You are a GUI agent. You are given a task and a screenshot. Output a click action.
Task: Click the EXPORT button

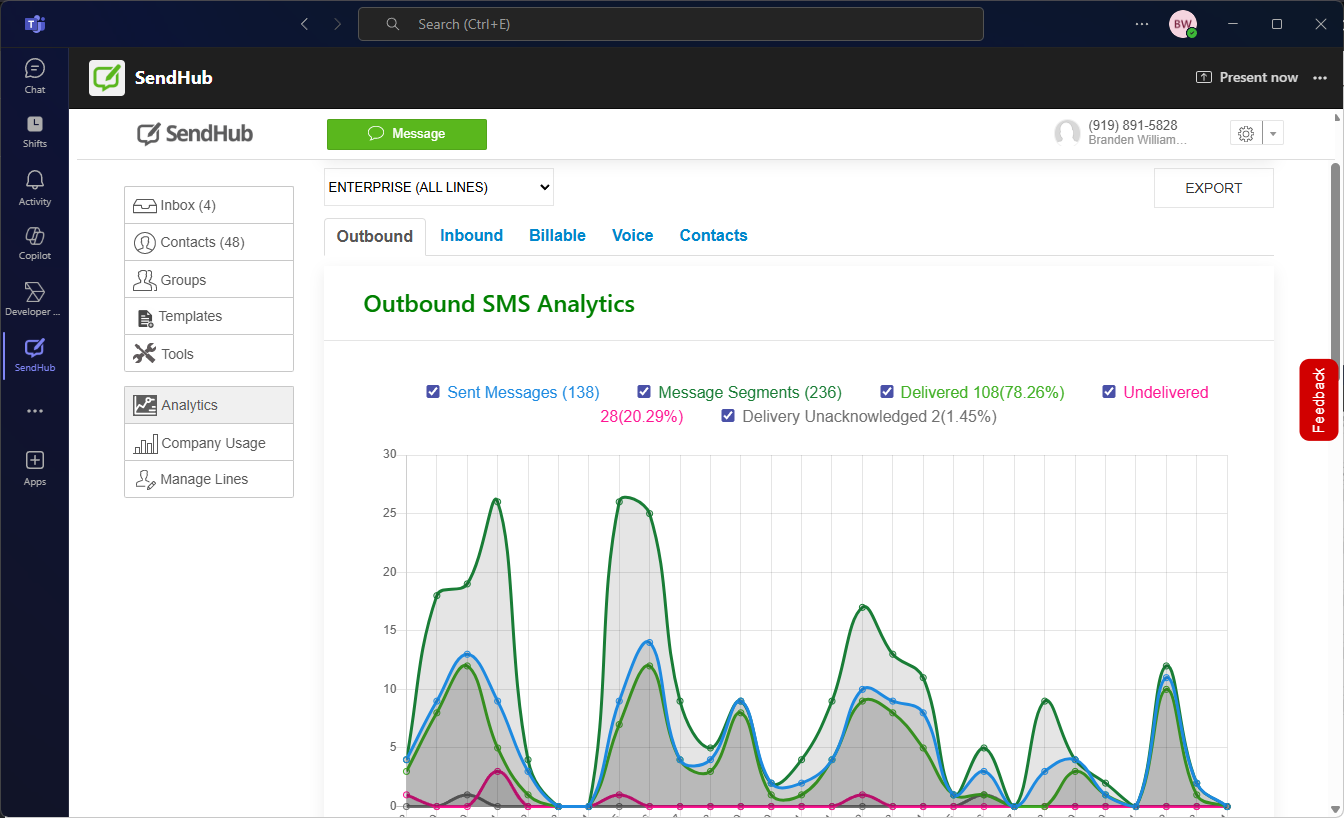[1213, 188]
